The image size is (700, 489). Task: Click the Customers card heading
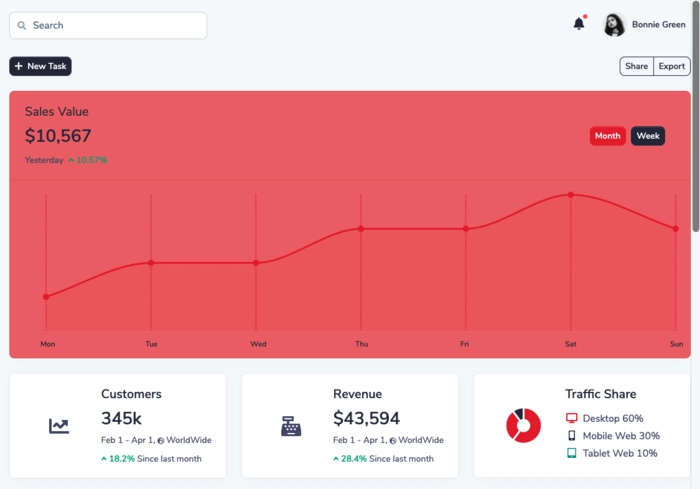[131, 394]
